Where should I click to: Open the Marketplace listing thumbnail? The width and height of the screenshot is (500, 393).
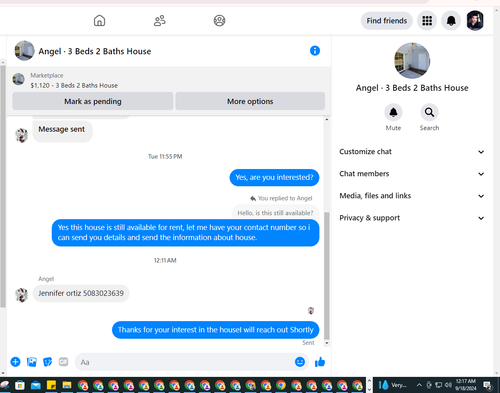tap(18, 79)
